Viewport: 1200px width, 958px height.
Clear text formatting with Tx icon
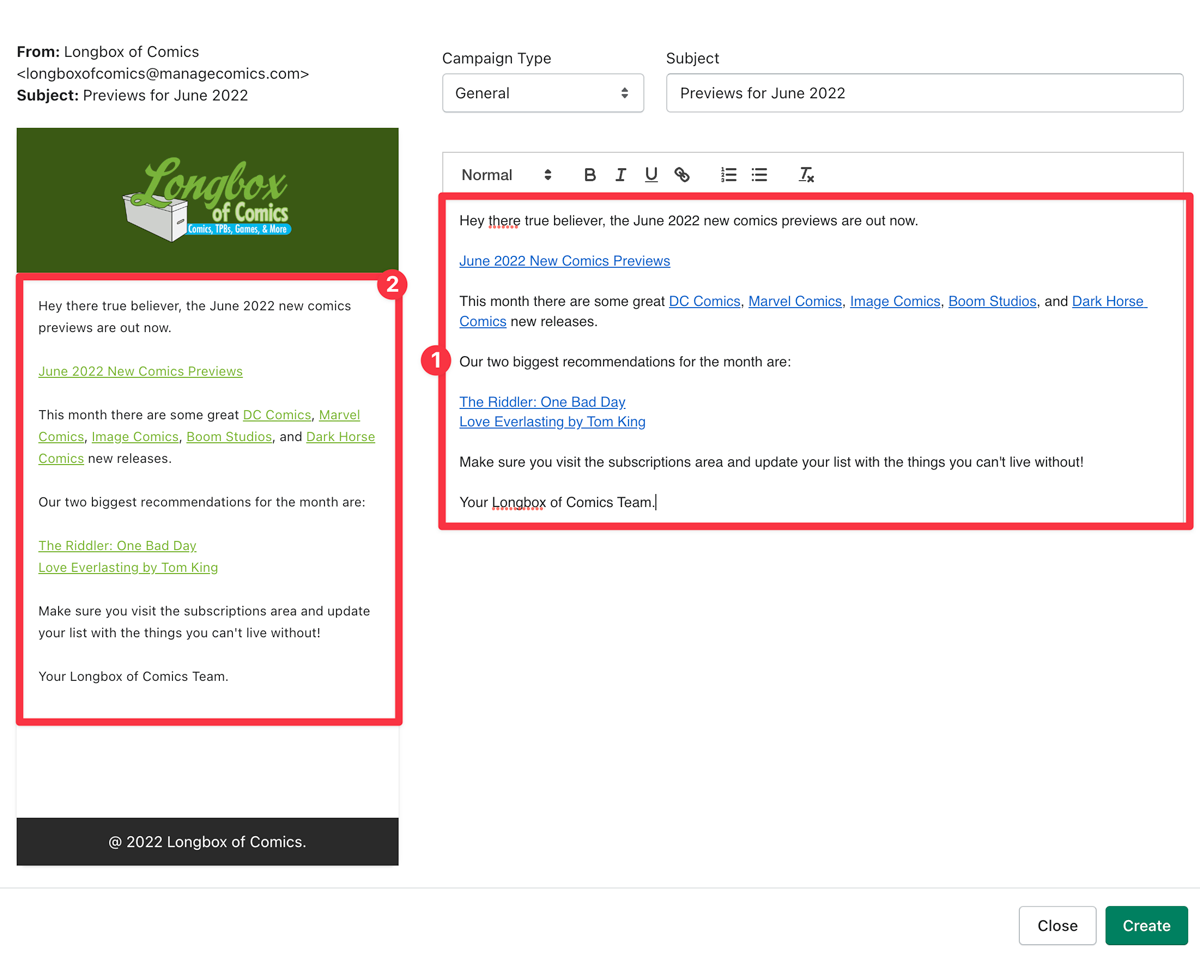click(x=806, y=175)
